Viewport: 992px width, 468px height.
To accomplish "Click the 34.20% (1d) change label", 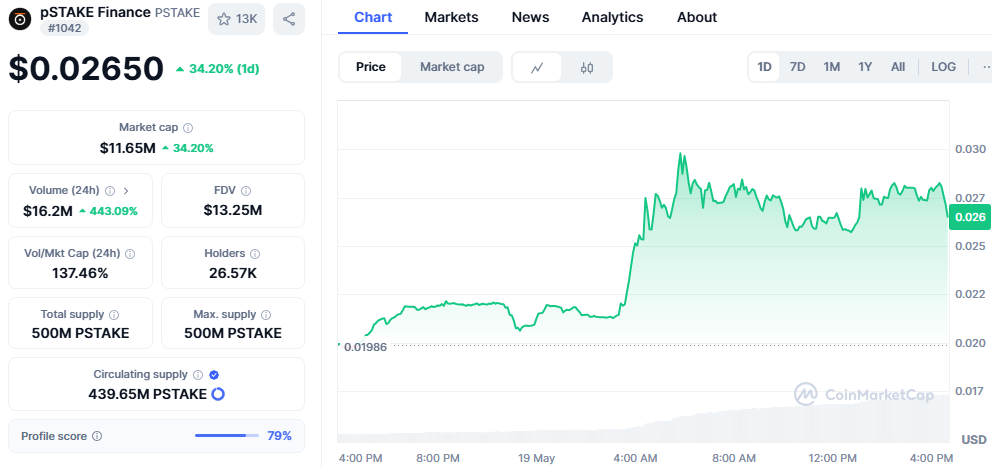I will pos(217,68).
